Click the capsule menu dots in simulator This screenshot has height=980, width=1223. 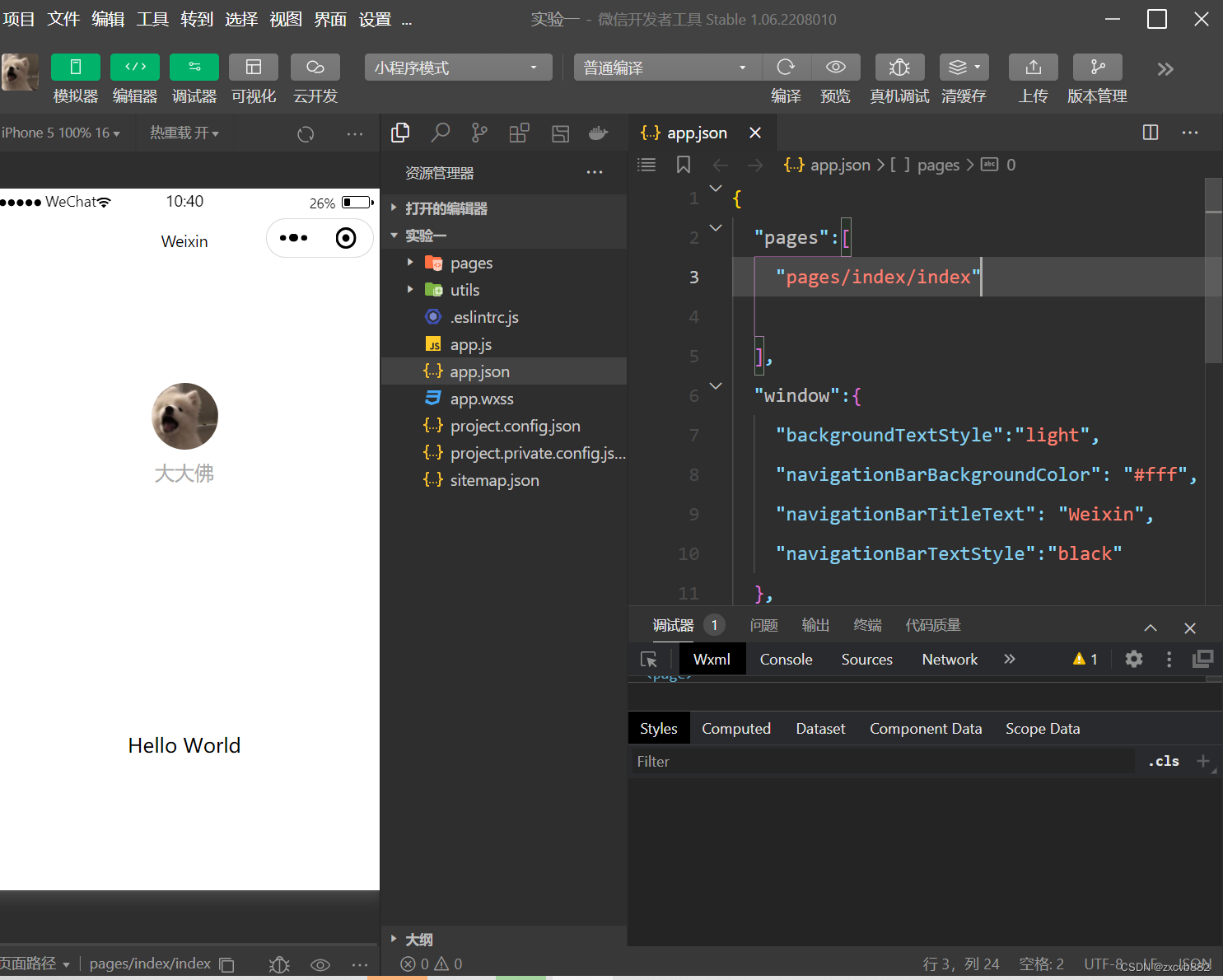point(293,238)
